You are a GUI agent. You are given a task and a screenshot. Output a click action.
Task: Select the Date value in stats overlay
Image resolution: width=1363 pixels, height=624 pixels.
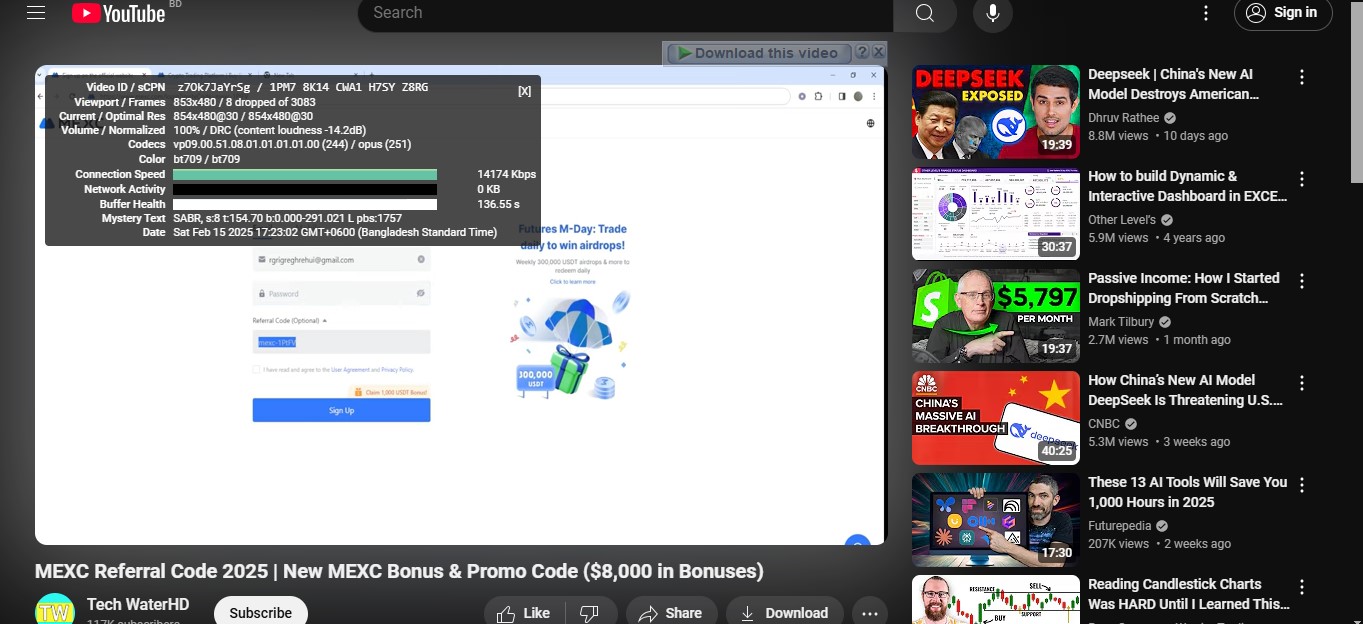(335, 232)
